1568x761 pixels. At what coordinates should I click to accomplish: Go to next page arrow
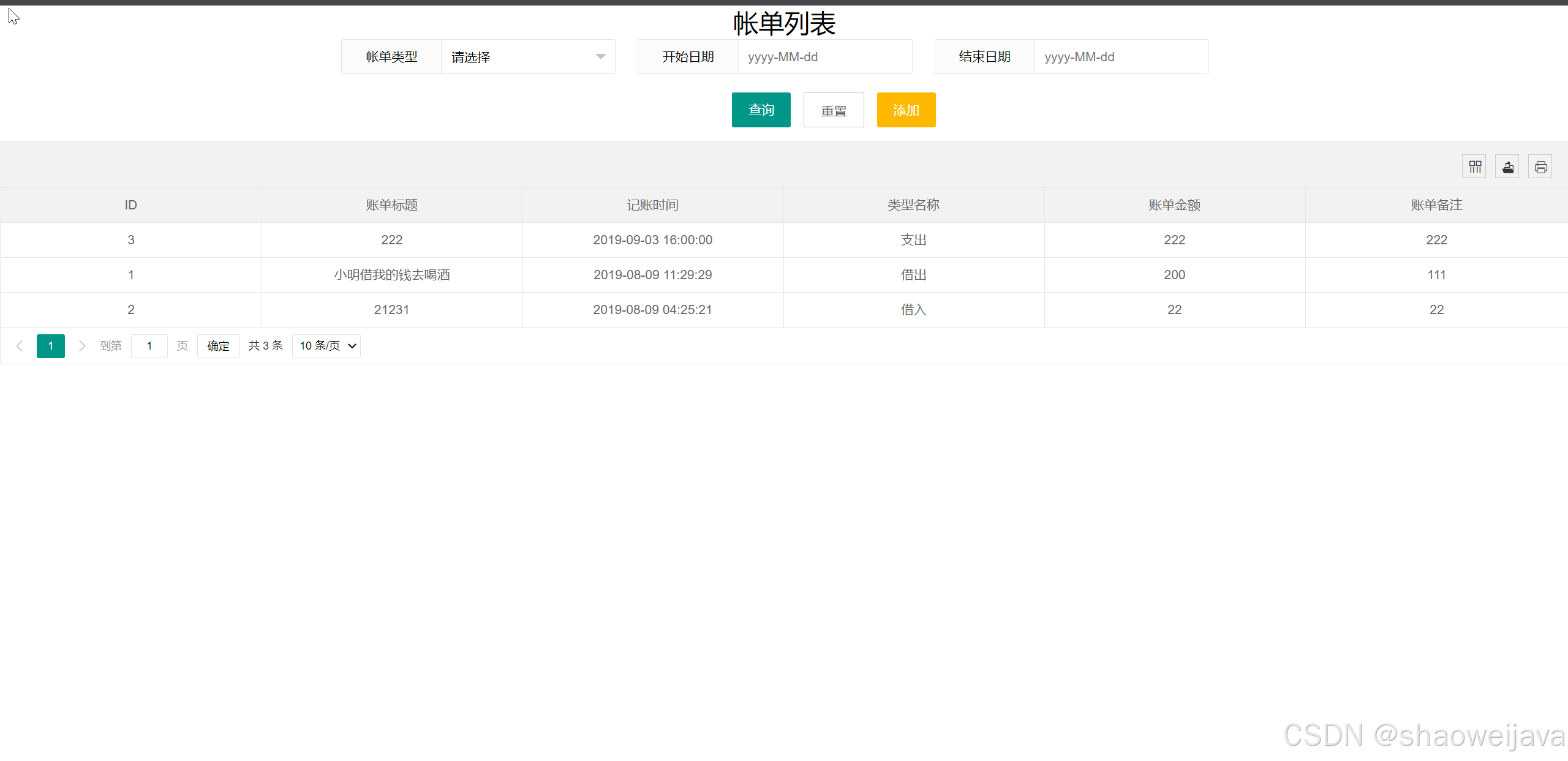(81, 346)
